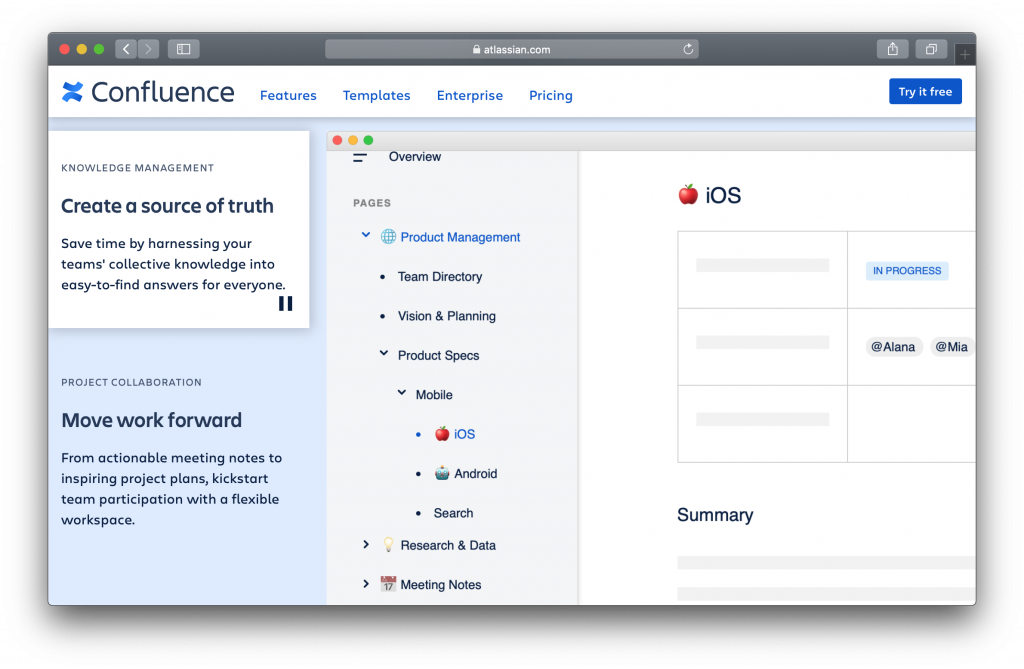Click the lock icon in address bar
Image resolution: width=1024 pixels, height=669 pixels.
point(477,49)
